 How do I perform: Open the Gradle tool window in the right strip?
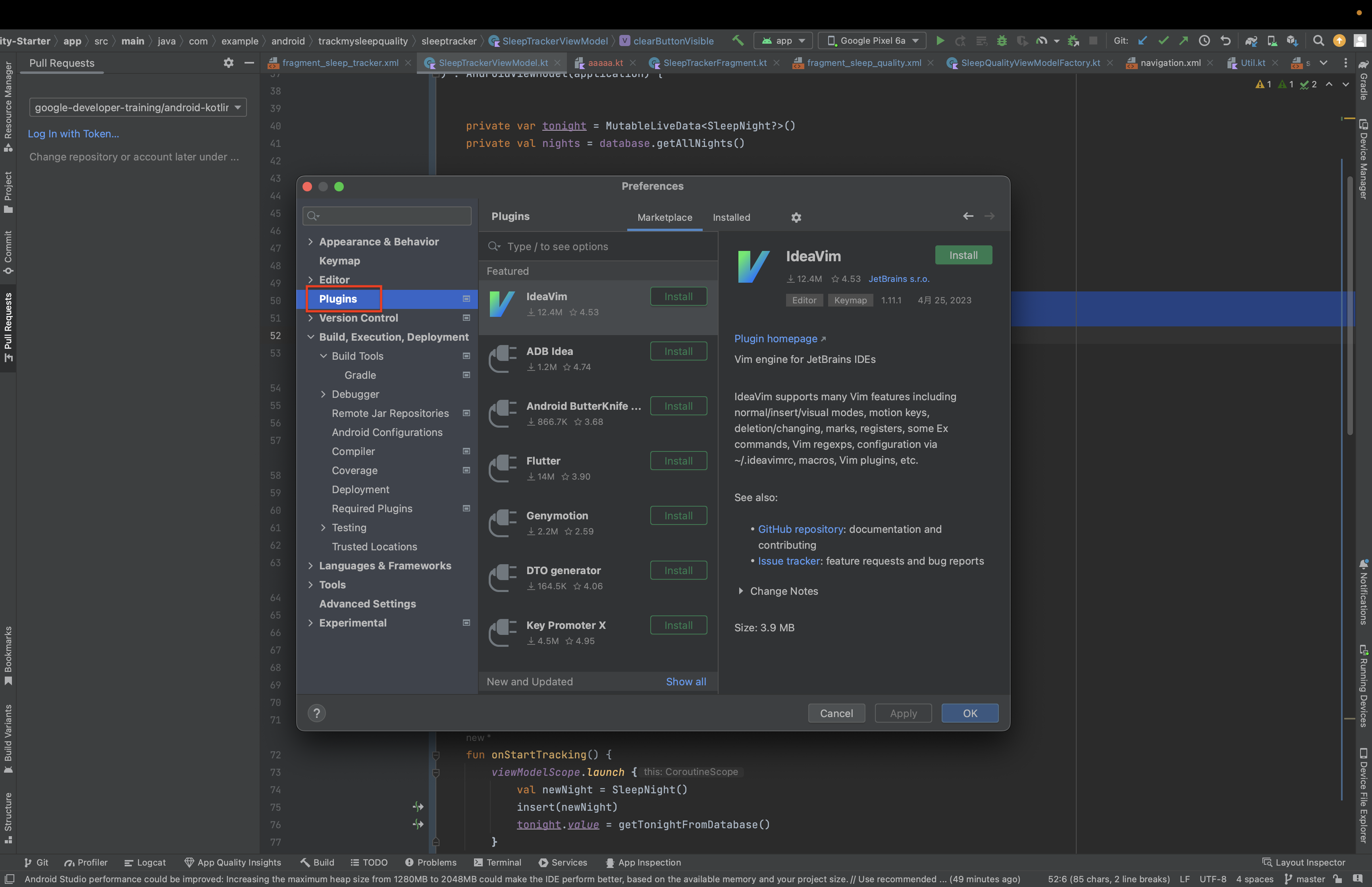coord(1363,80)
